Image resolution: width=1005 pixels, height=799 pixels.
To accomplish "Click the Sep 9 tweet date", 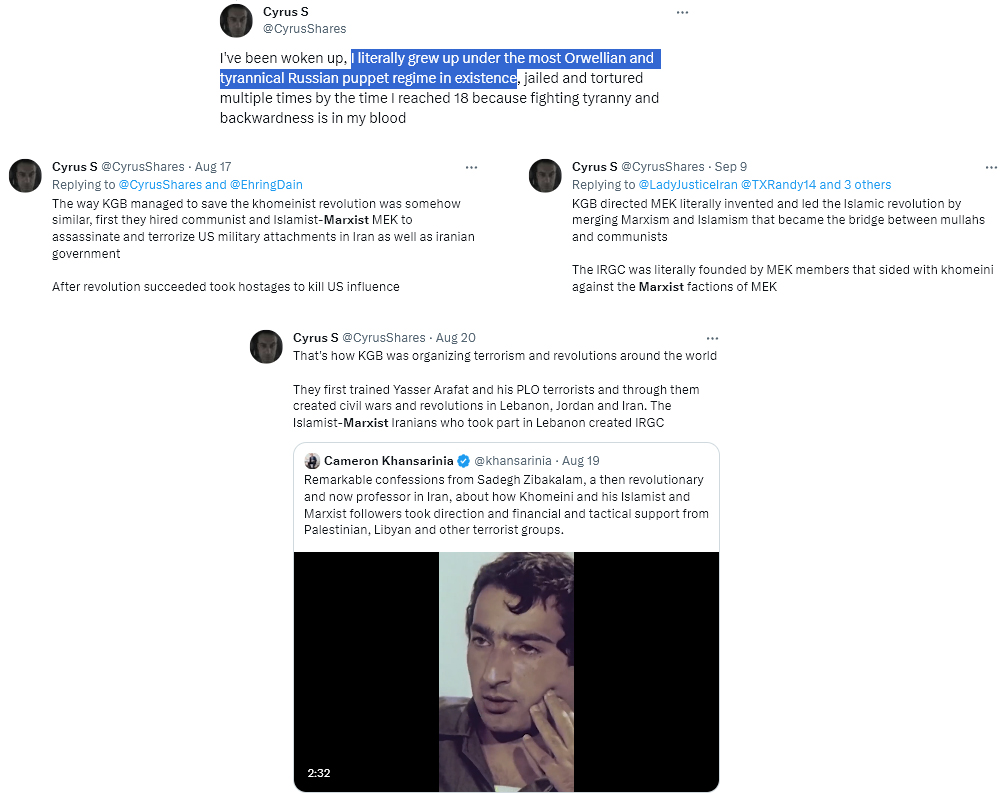I will pos(731,167).
